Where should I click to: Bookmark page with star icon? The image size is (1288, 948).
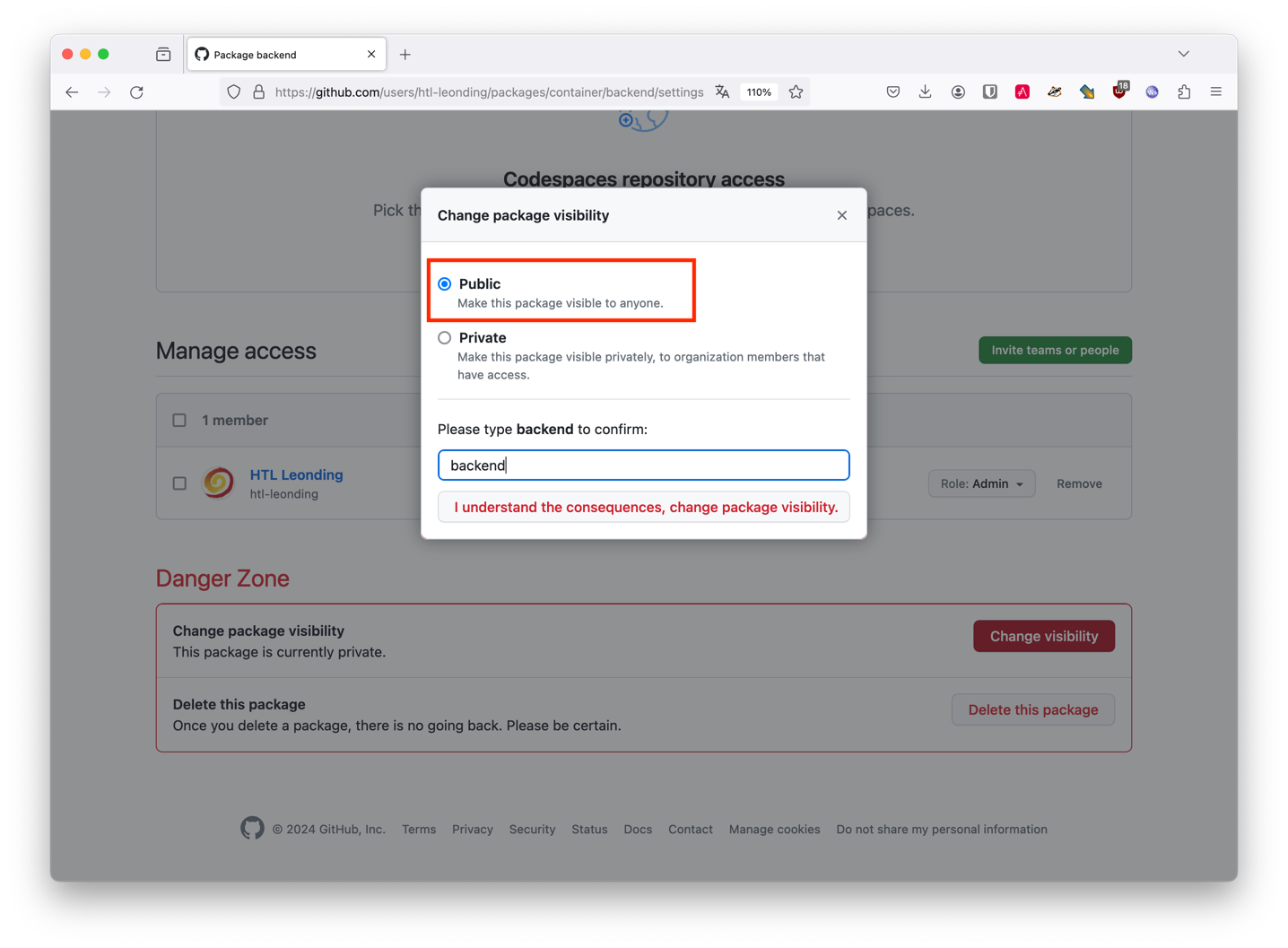[796, 91]
